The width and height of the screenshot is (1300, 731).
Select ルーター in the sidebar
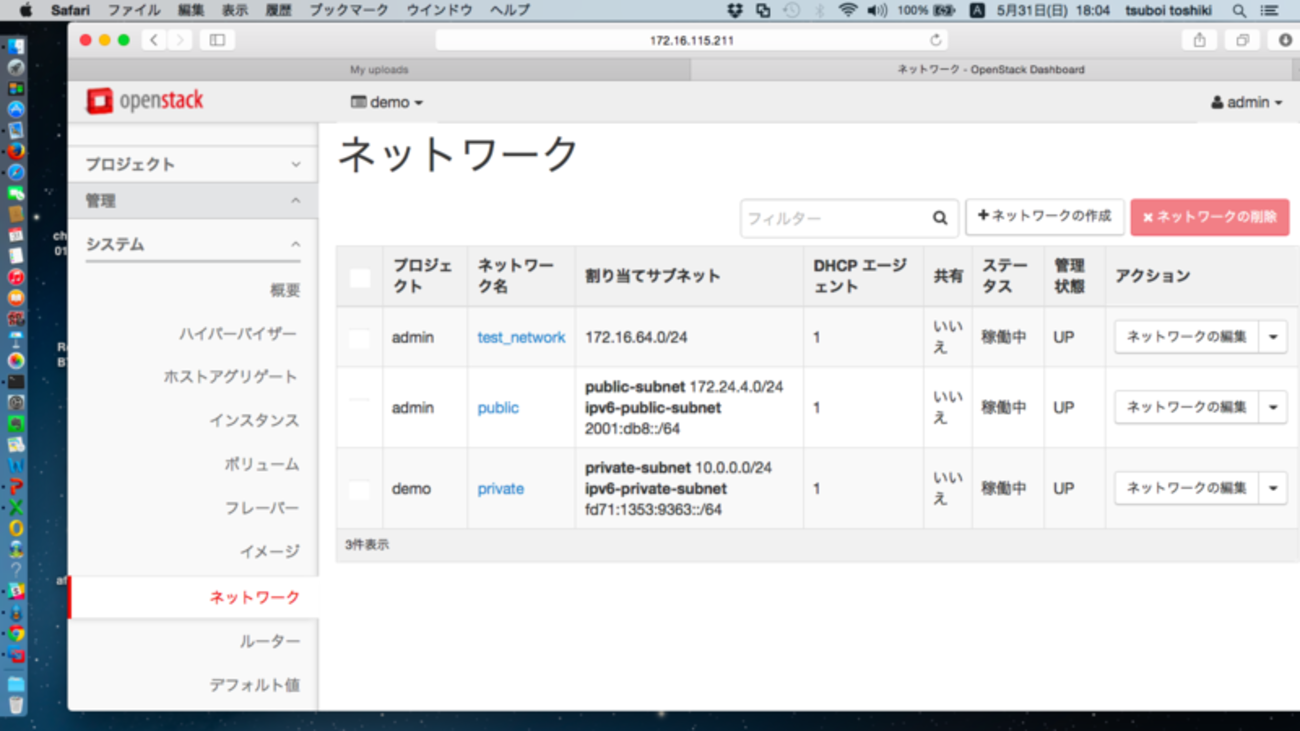tap(269, 641)
